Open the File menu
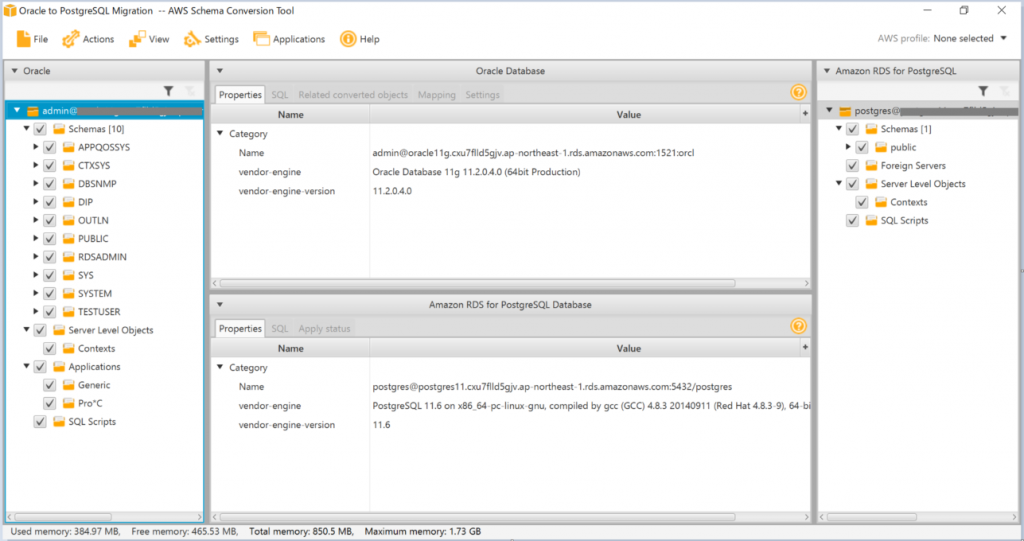Viewport: 1024px width, 541px height. tap(32, 39)
